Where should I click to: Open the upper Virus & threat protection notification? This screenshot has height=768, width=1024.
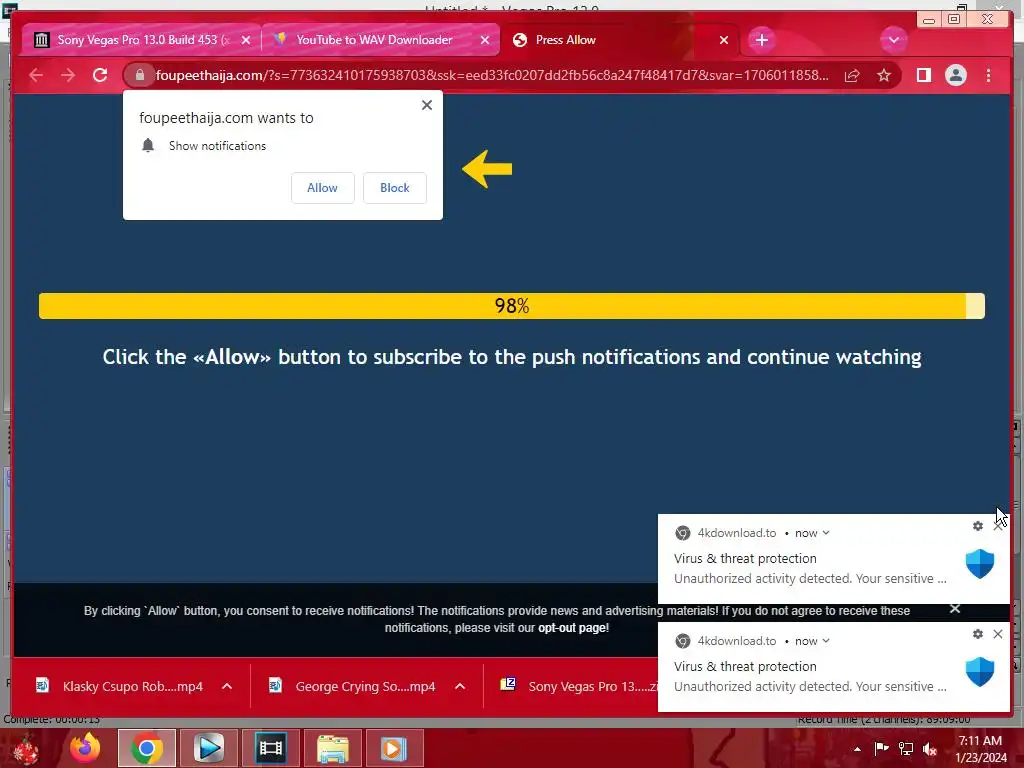pos(833,559)
